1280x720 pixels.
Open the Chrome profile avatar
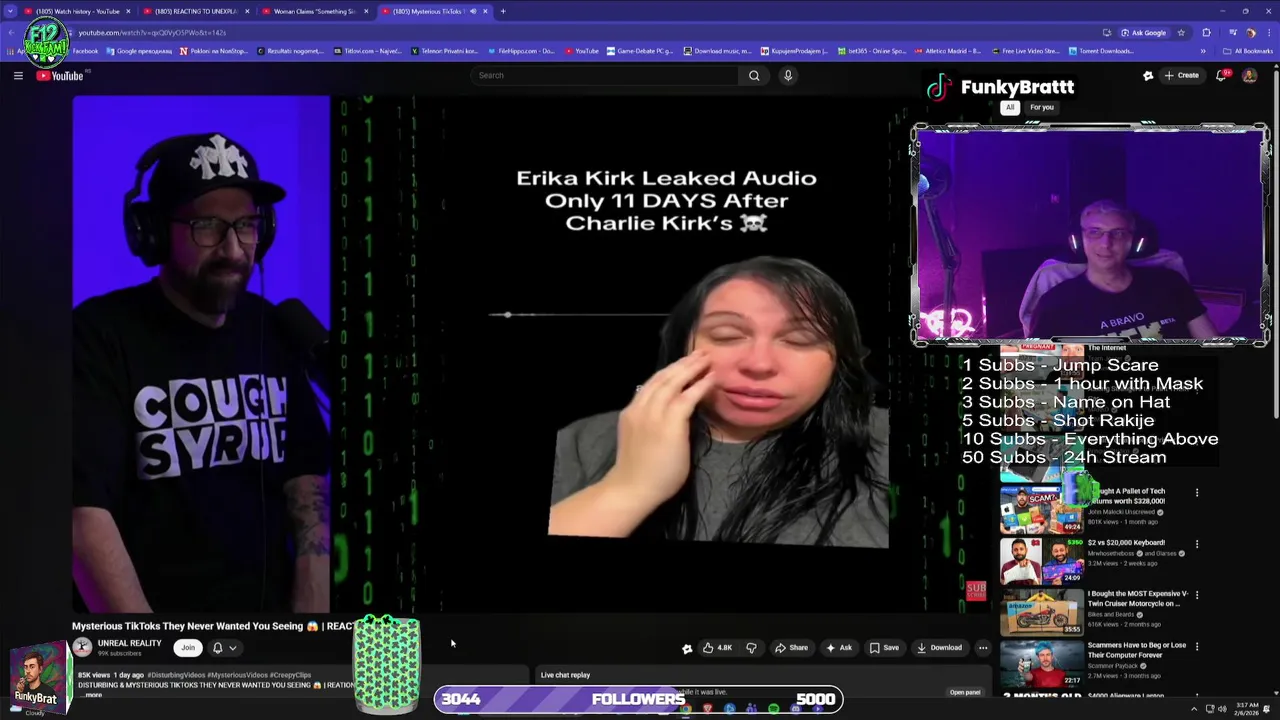(x=1250, y=32)
